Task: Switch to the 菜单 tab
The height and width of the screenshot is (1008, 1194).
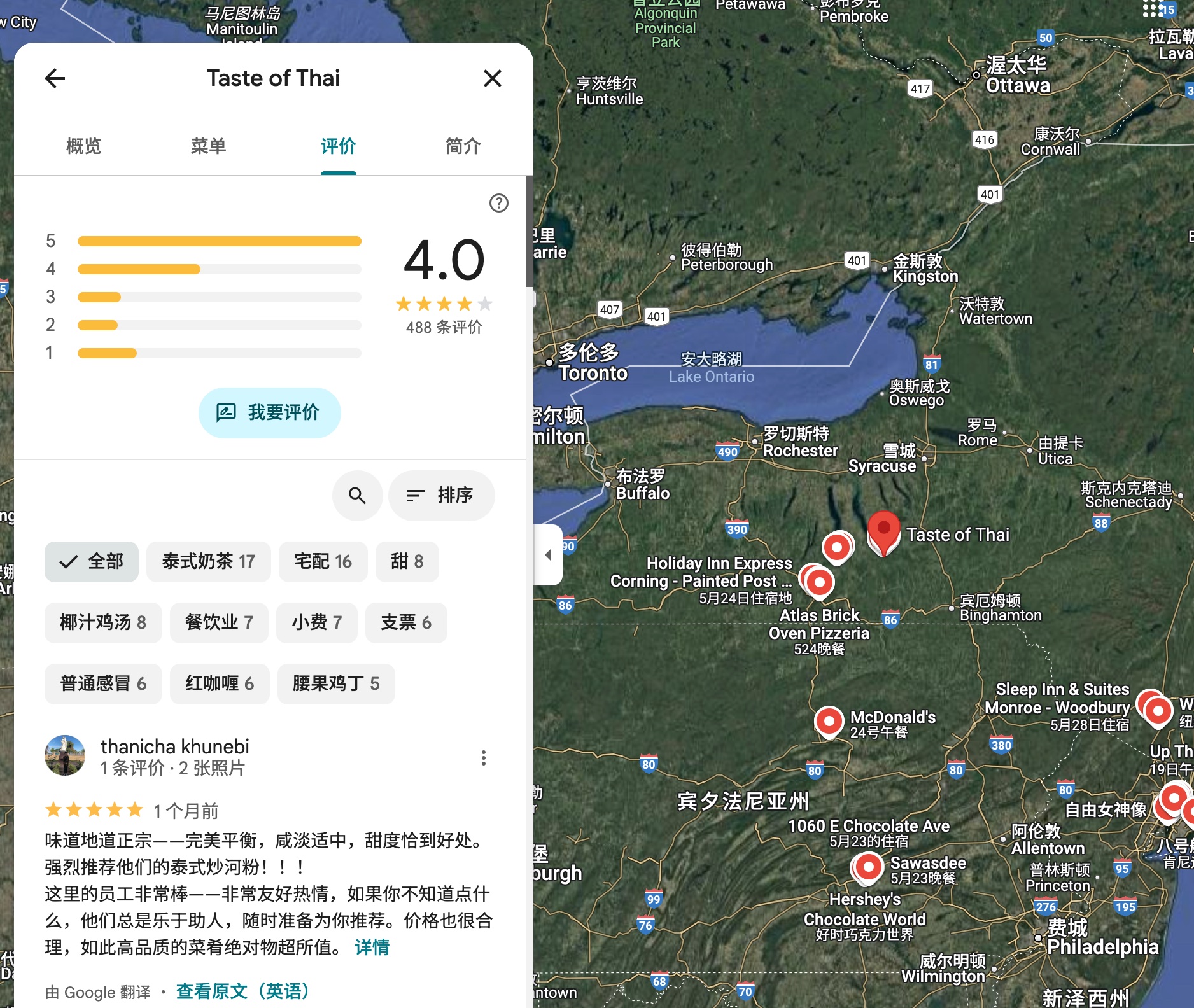Action: coord(208,146)
